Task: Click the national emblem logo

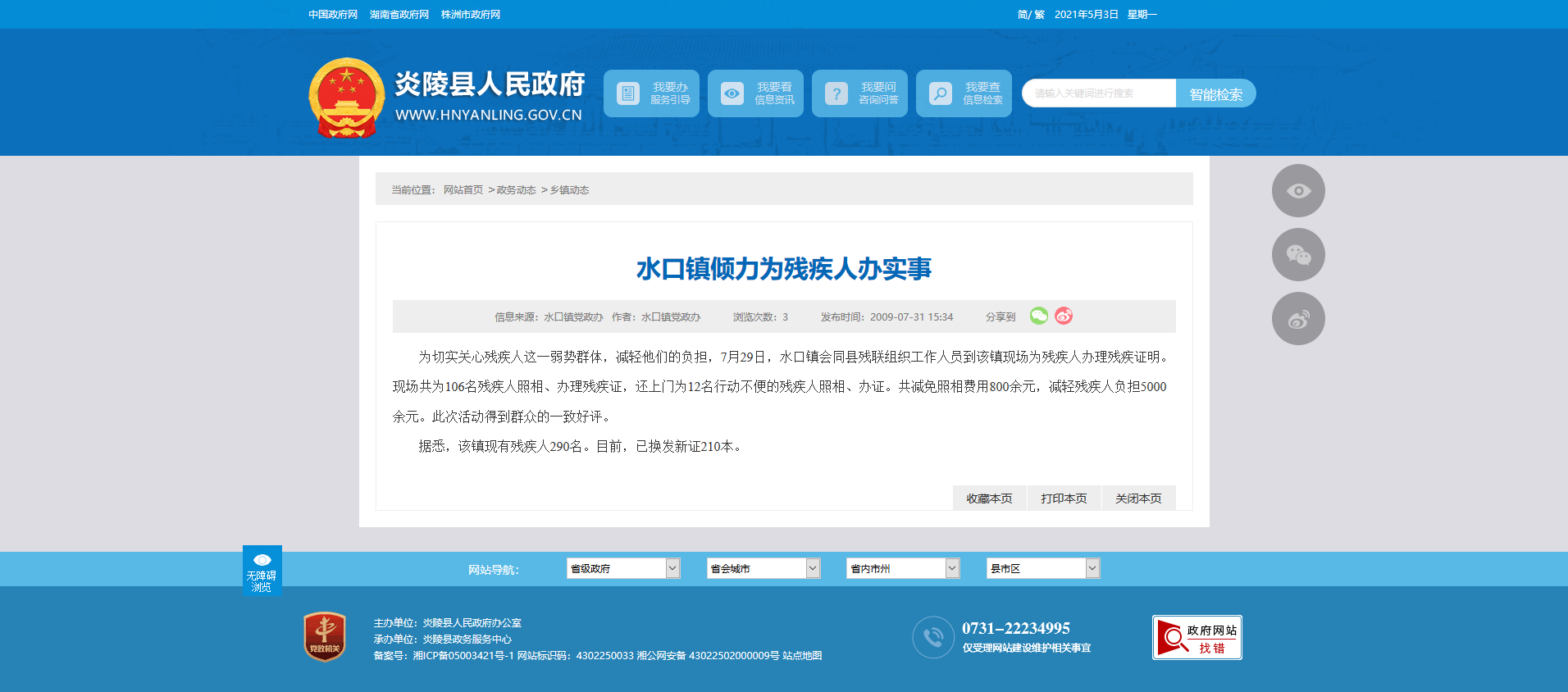Action: 347,98
